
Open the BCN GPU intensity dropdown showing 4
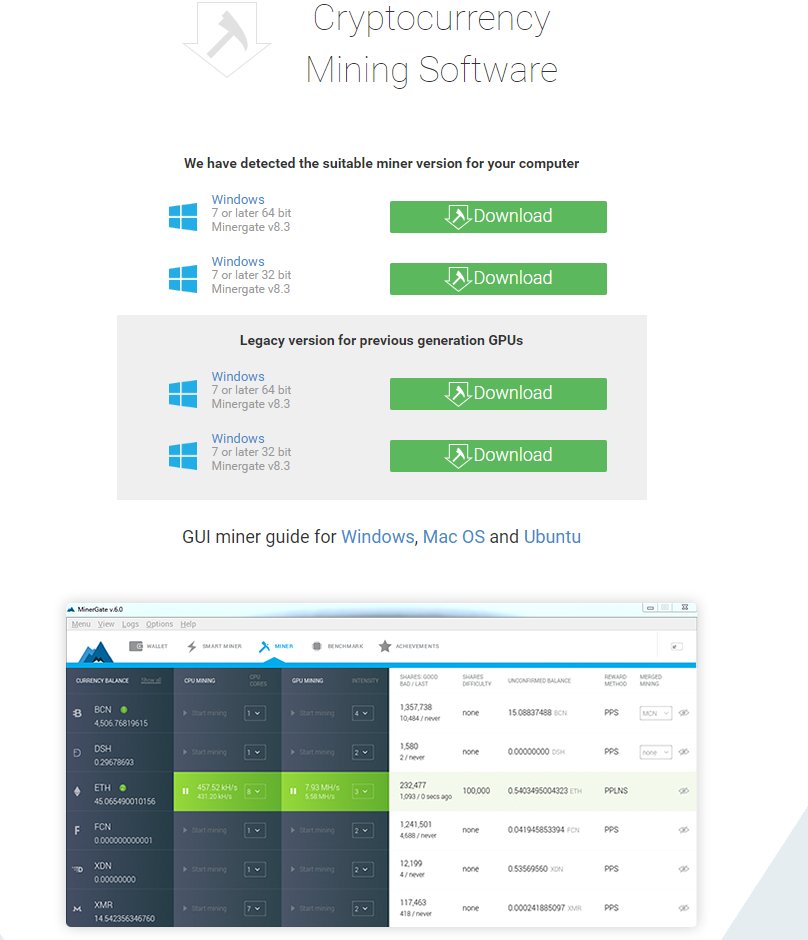[363, 713]
